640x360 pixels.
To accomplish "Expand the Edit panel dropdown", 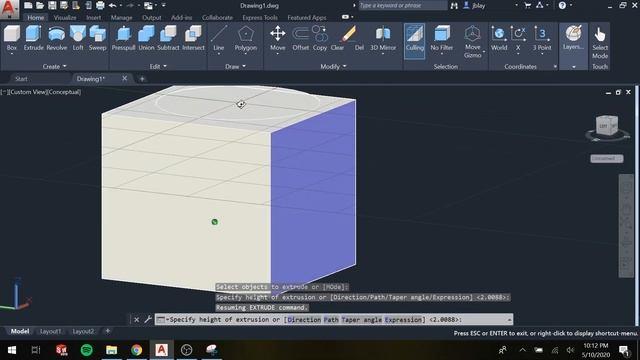I will (x=158, y=67).
